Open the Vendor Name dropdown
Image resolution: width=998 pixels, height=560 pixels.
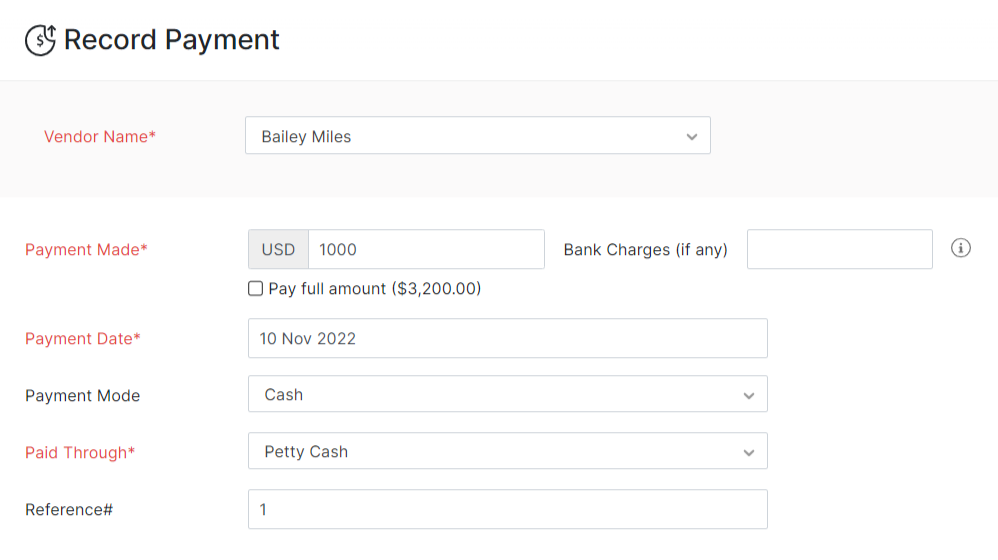478,136
